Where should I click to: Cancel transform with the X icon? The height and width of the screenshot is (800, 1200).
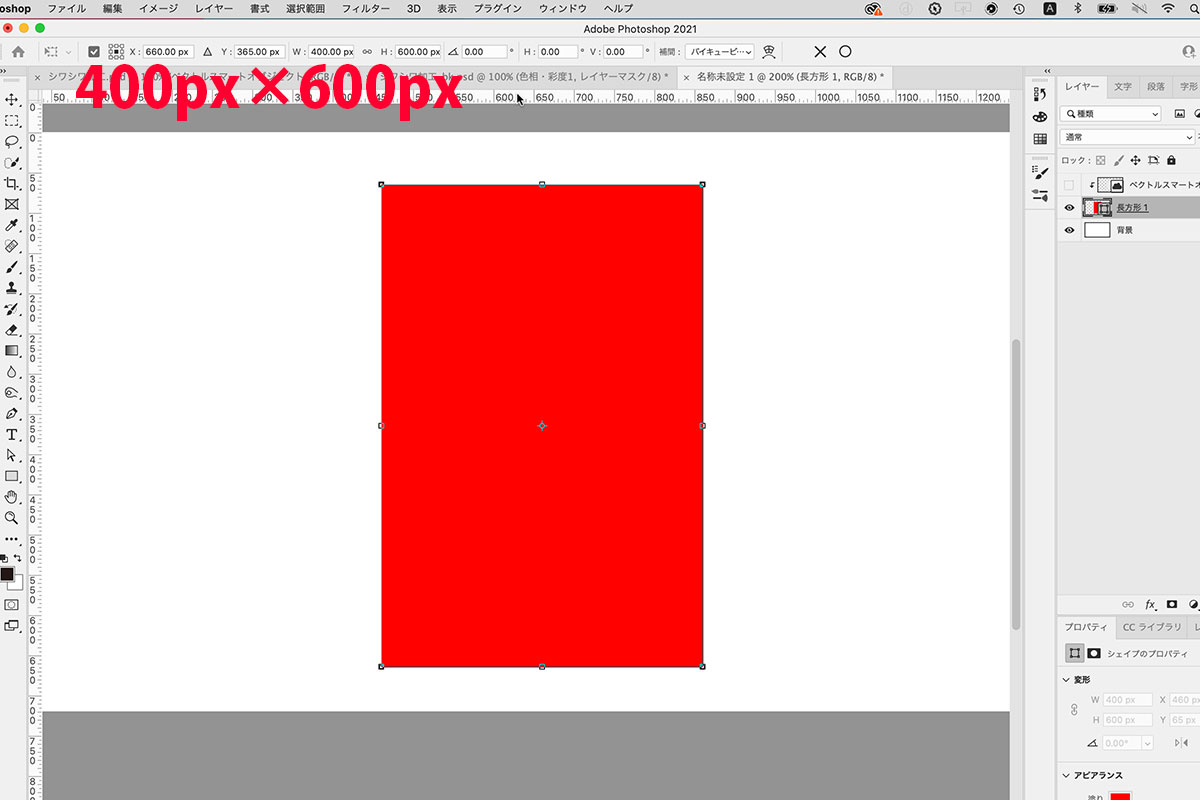(x=820, y=52)
